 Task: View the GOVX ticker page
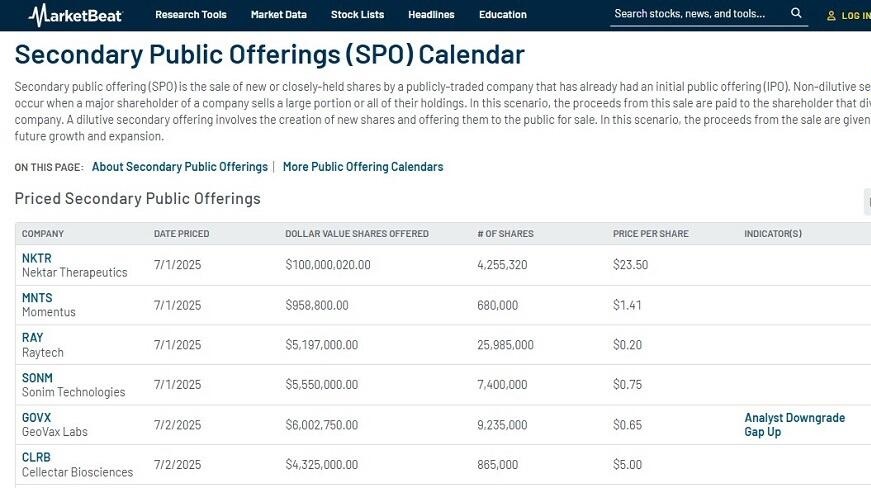pyautogui.click(x=37, y=418)
